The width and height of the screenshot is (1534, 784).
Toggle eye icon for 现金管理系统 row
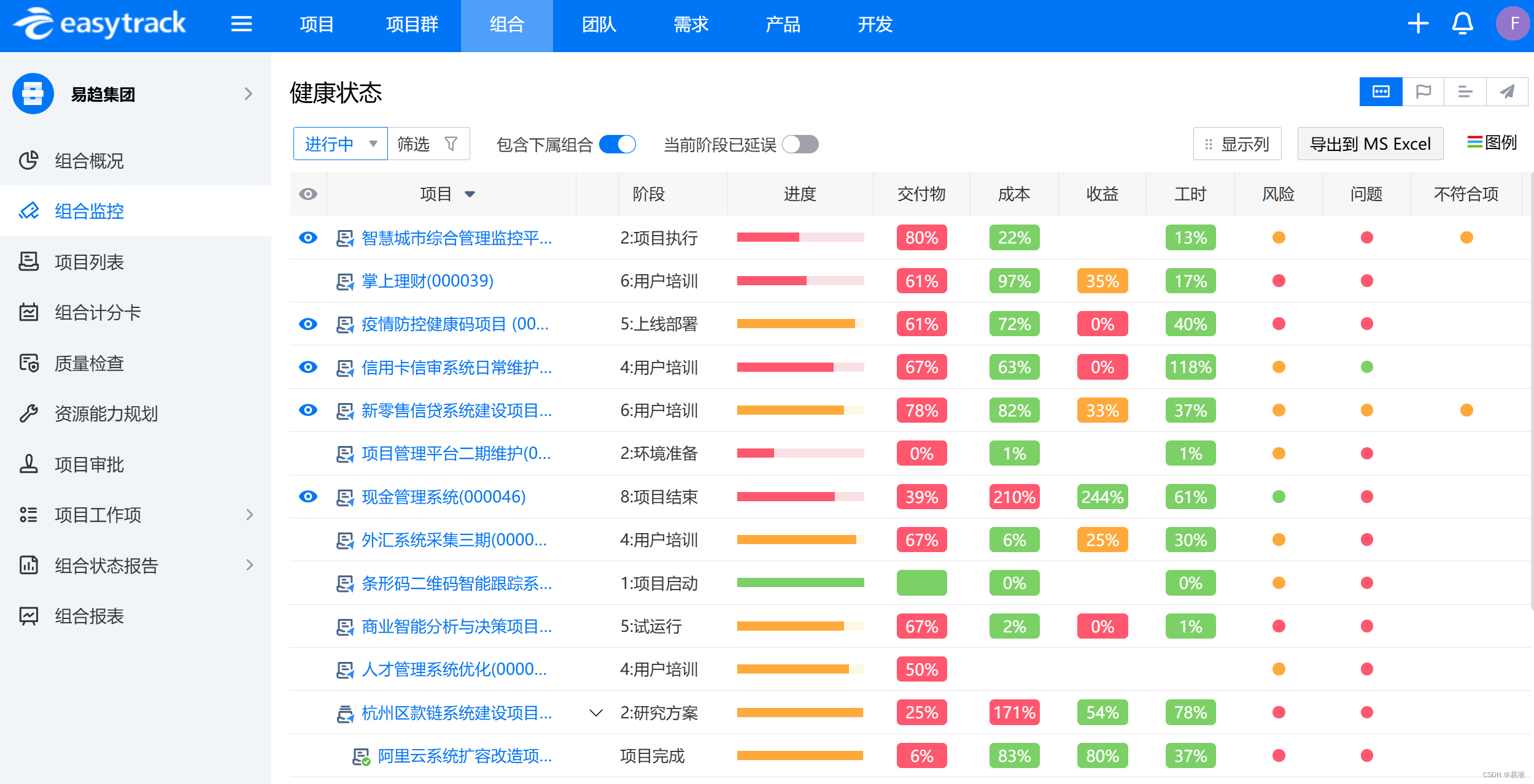coord(308,496)
